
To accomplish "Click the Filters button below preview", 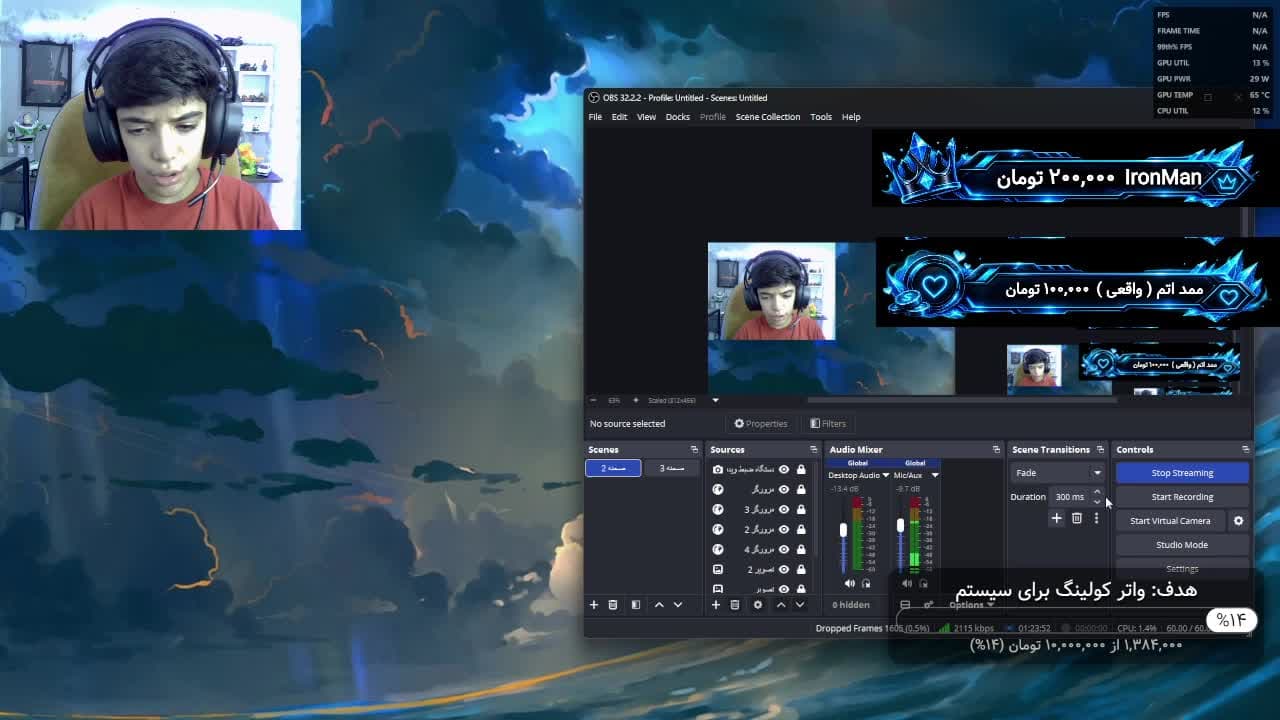I will [828, 424].
